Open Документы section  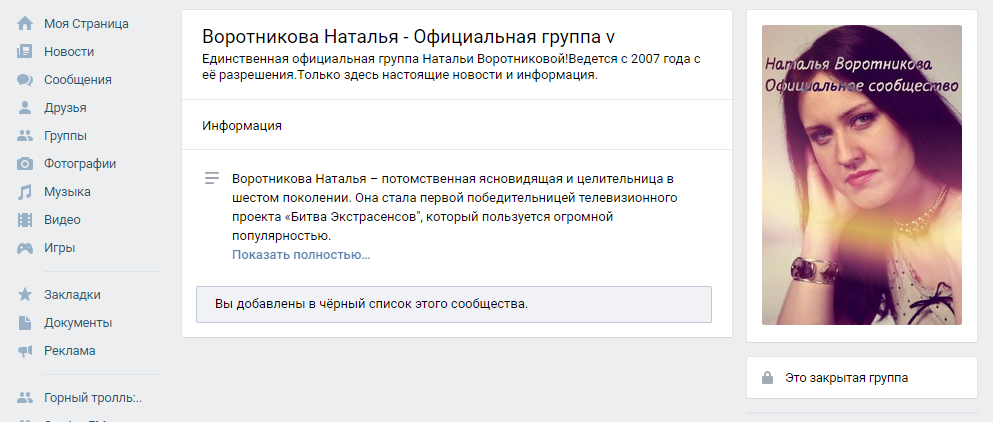78,323
